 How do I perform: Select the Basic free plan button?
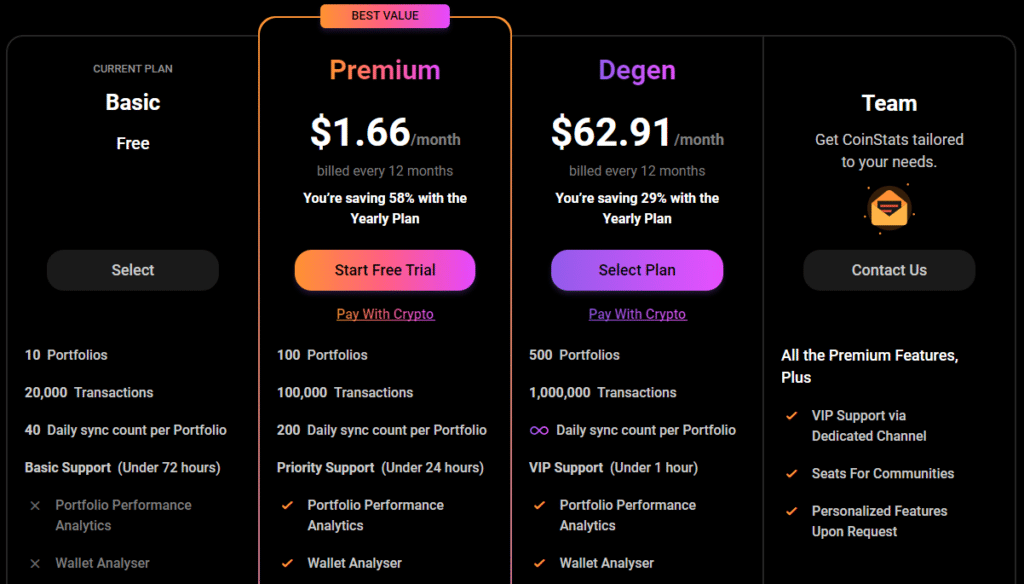click(x=133, y=270)
